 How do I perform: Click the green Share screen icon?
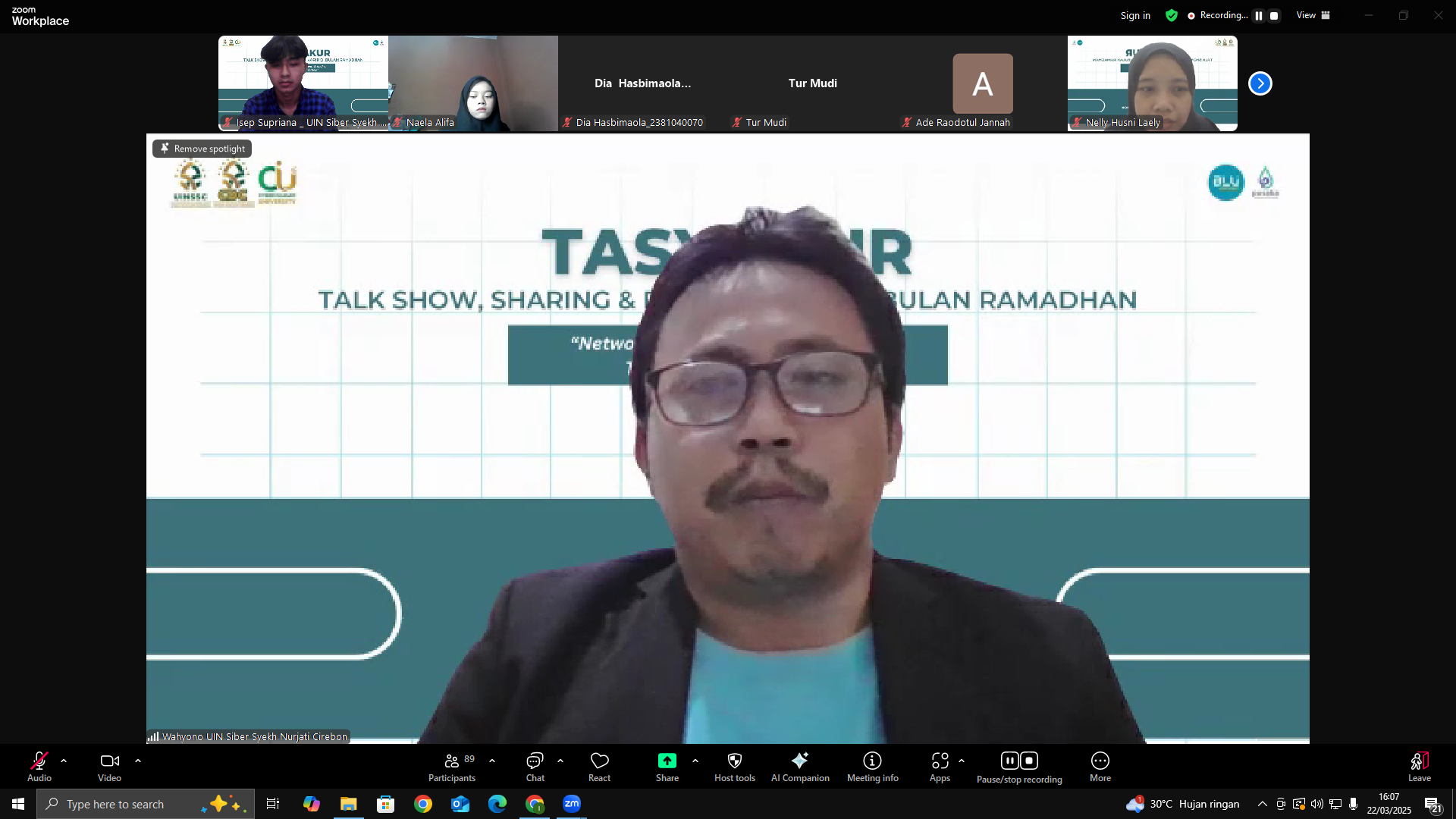pos(667,761)
